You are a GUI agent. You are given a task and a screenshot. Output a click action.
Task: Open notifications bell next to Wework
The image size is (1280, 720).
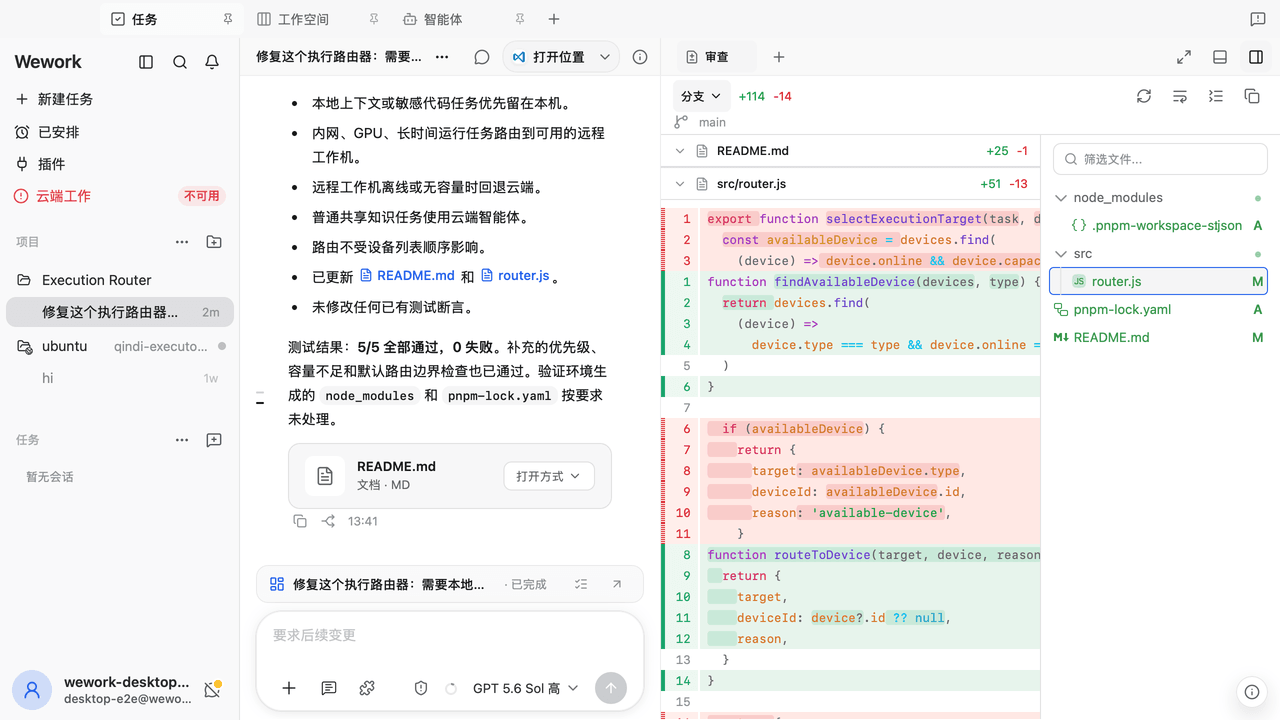click(212, 62)
